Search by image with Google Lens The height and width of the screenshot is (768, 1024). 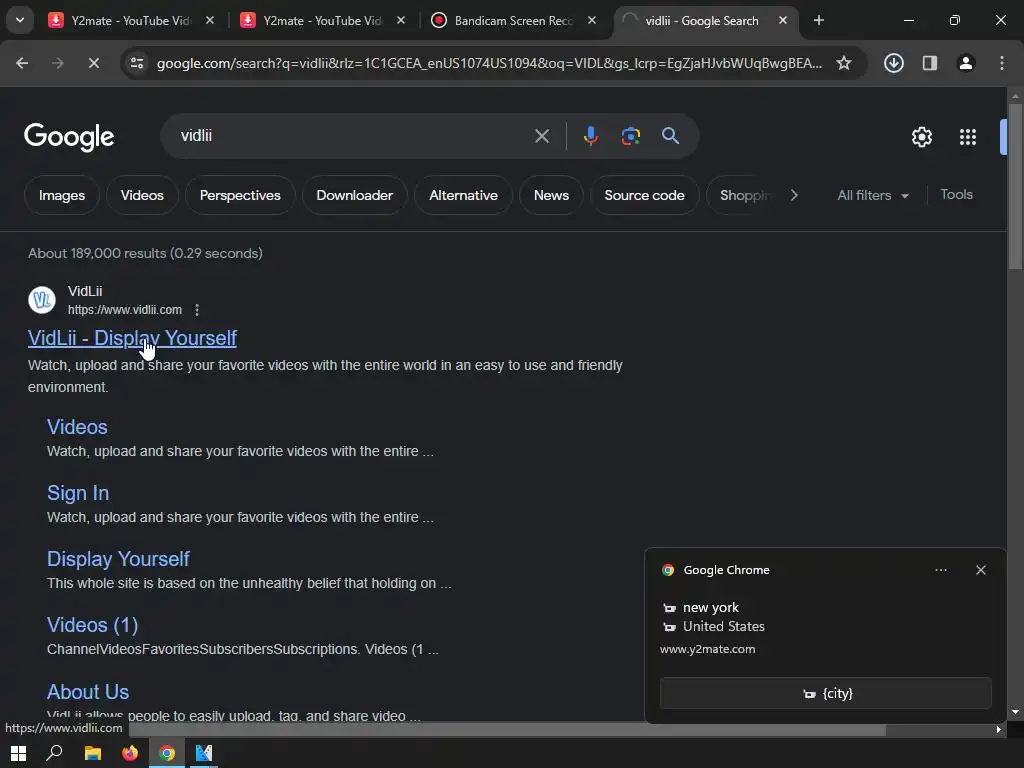[x=630, y=136]
